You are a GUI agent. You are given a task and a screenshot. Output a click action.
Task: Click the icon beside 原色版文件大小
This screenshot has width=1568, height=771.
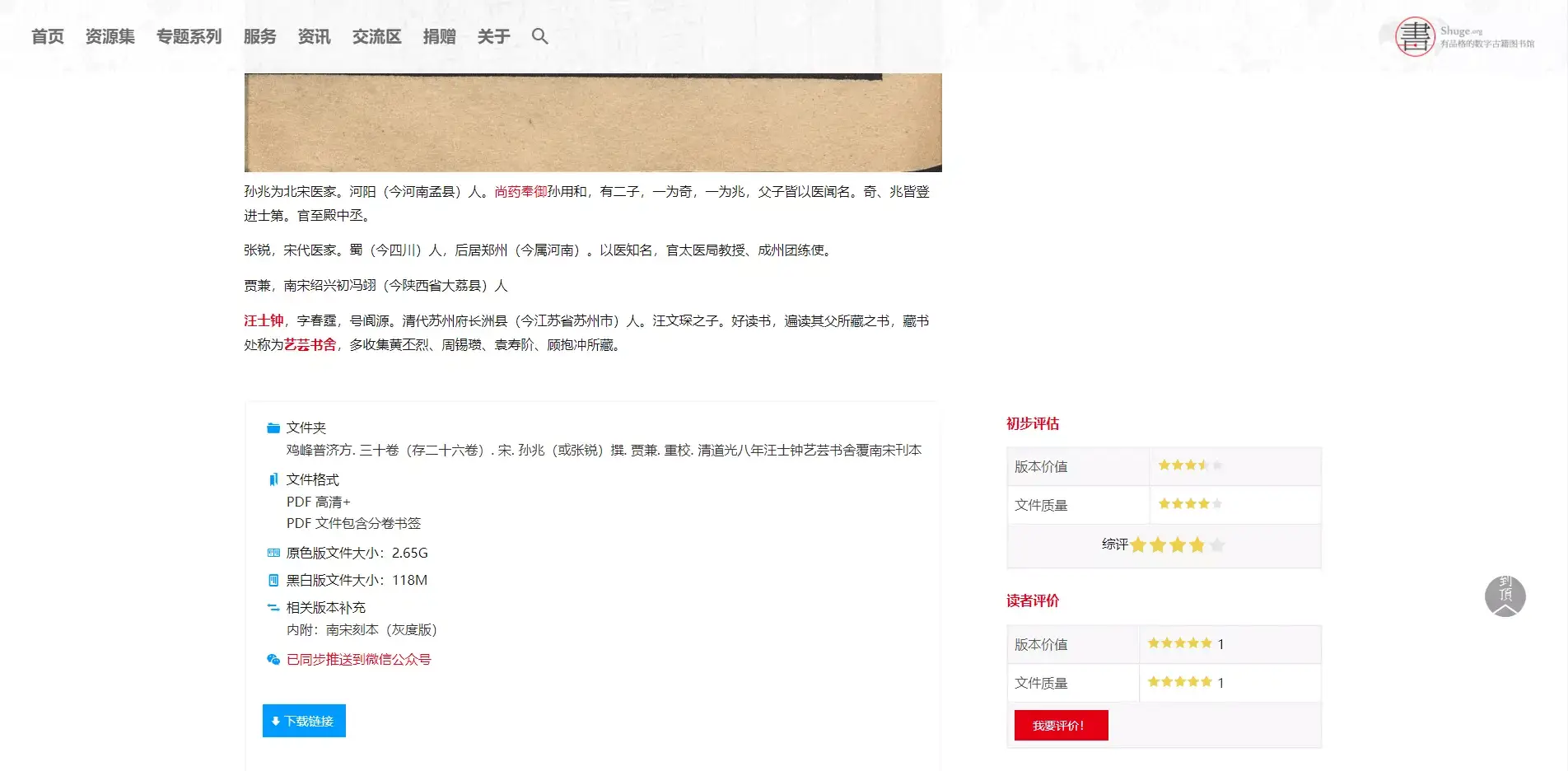(x=272, y=552)
